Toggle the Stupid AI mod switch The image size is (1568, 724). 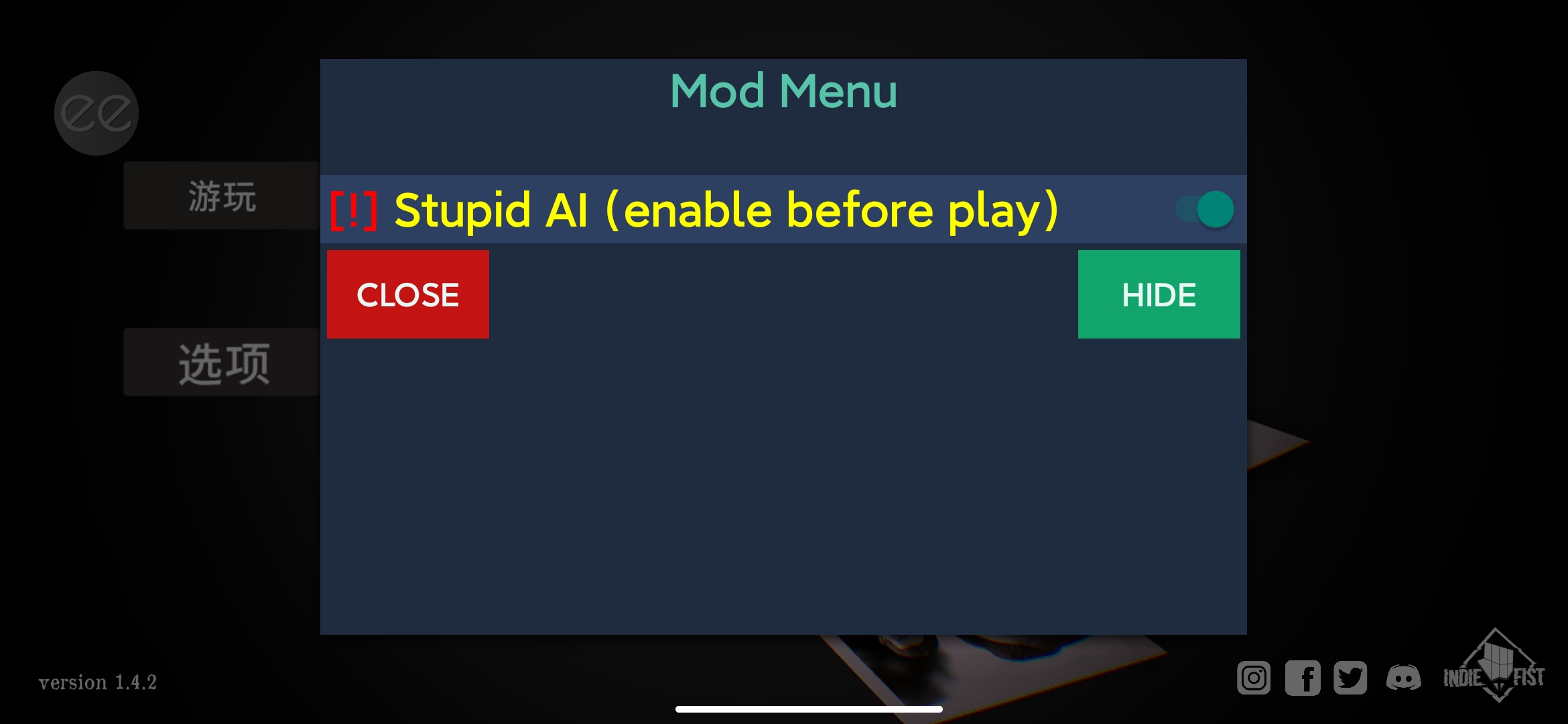click(x=1214, y=209)
